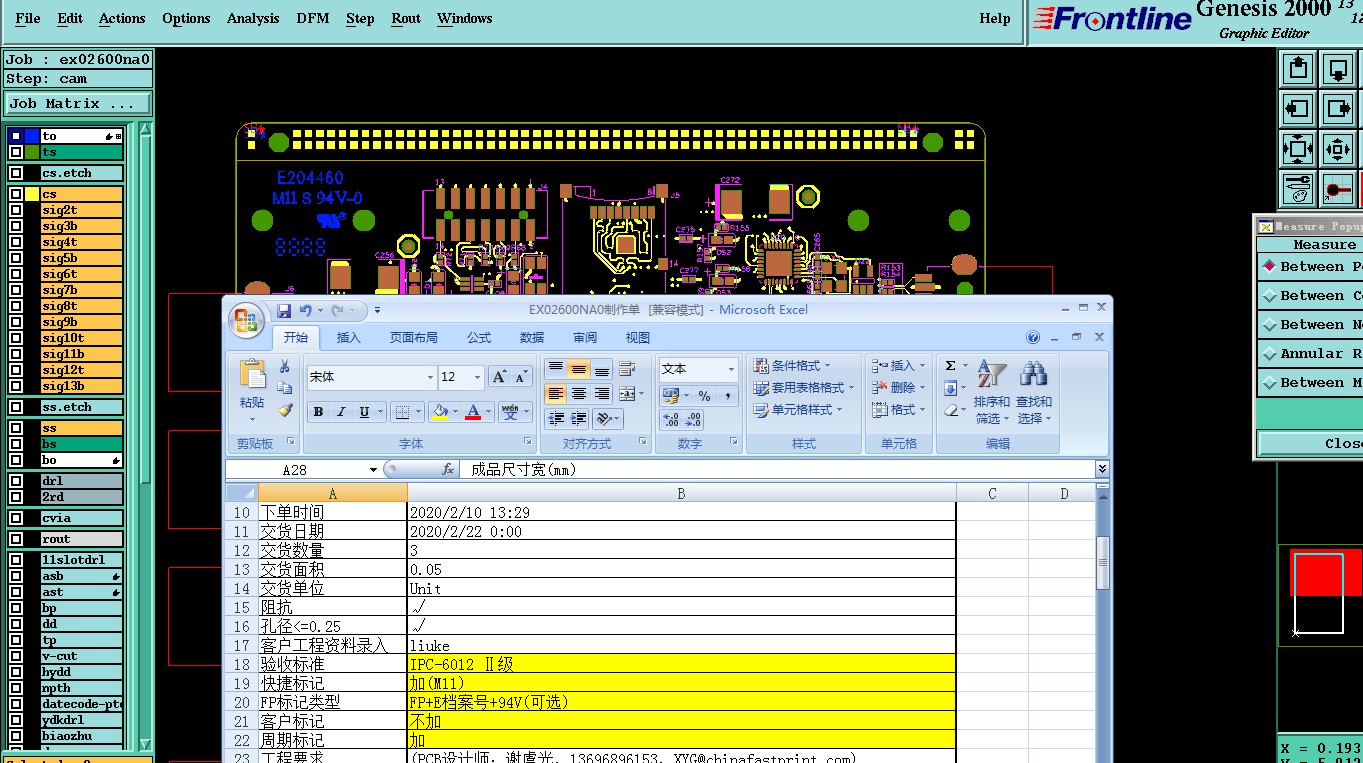
Task: Click the blue color swatch of layer to
Action: click(32, 136)
